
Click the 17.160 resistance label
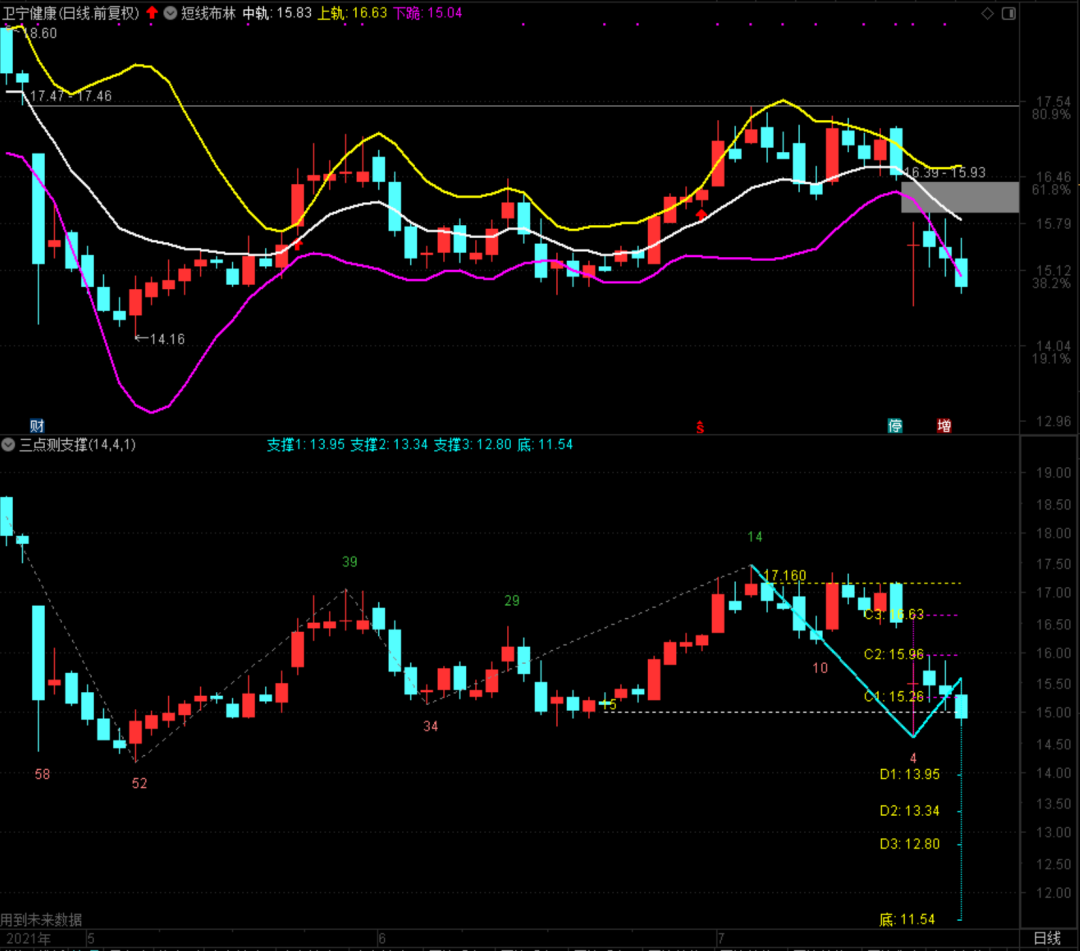point(785,575)
